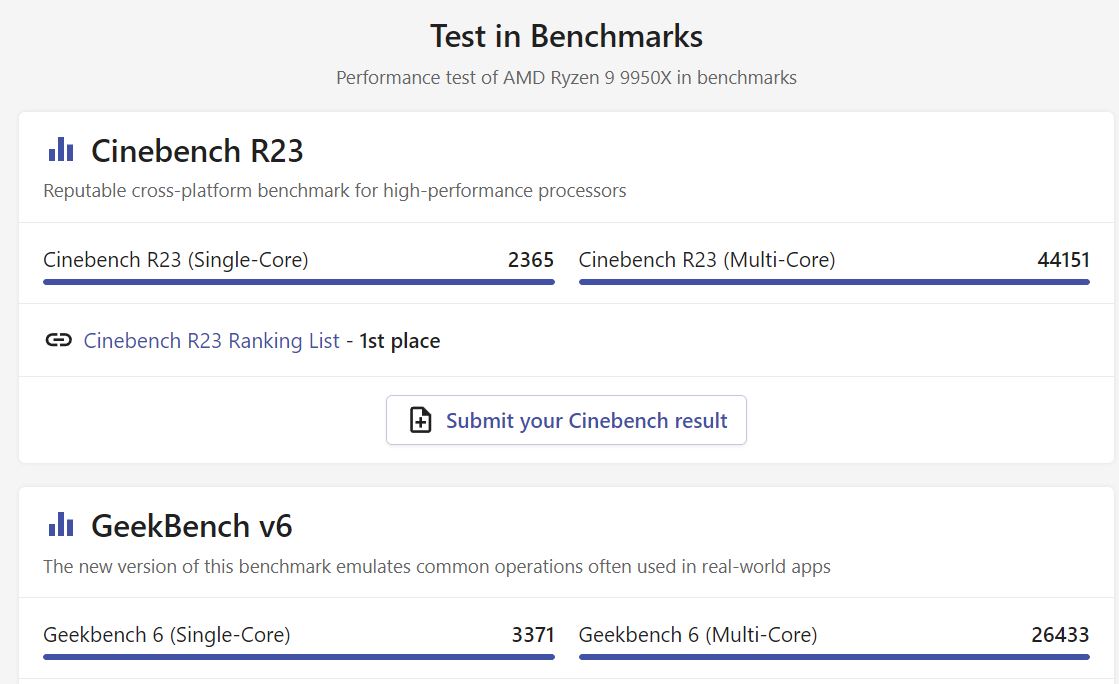Click the Cinebench R23 bar chart icon
The width and height of the screenshot is (1119, 684).
(x=61, y=150)
